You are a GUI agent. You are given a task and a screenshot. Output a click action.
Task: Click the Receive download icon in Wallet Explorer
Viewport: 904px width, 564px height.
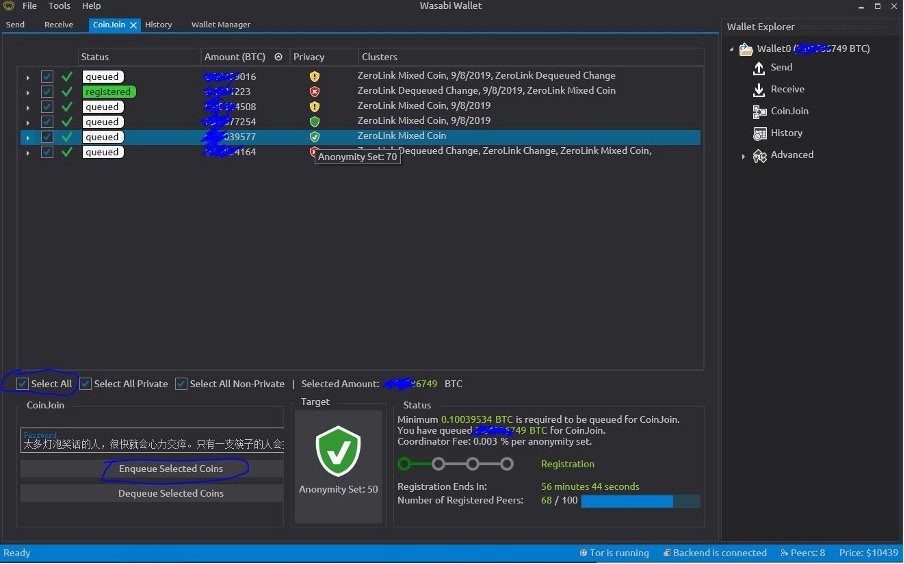pyautogui.click(x=759, y=90)
